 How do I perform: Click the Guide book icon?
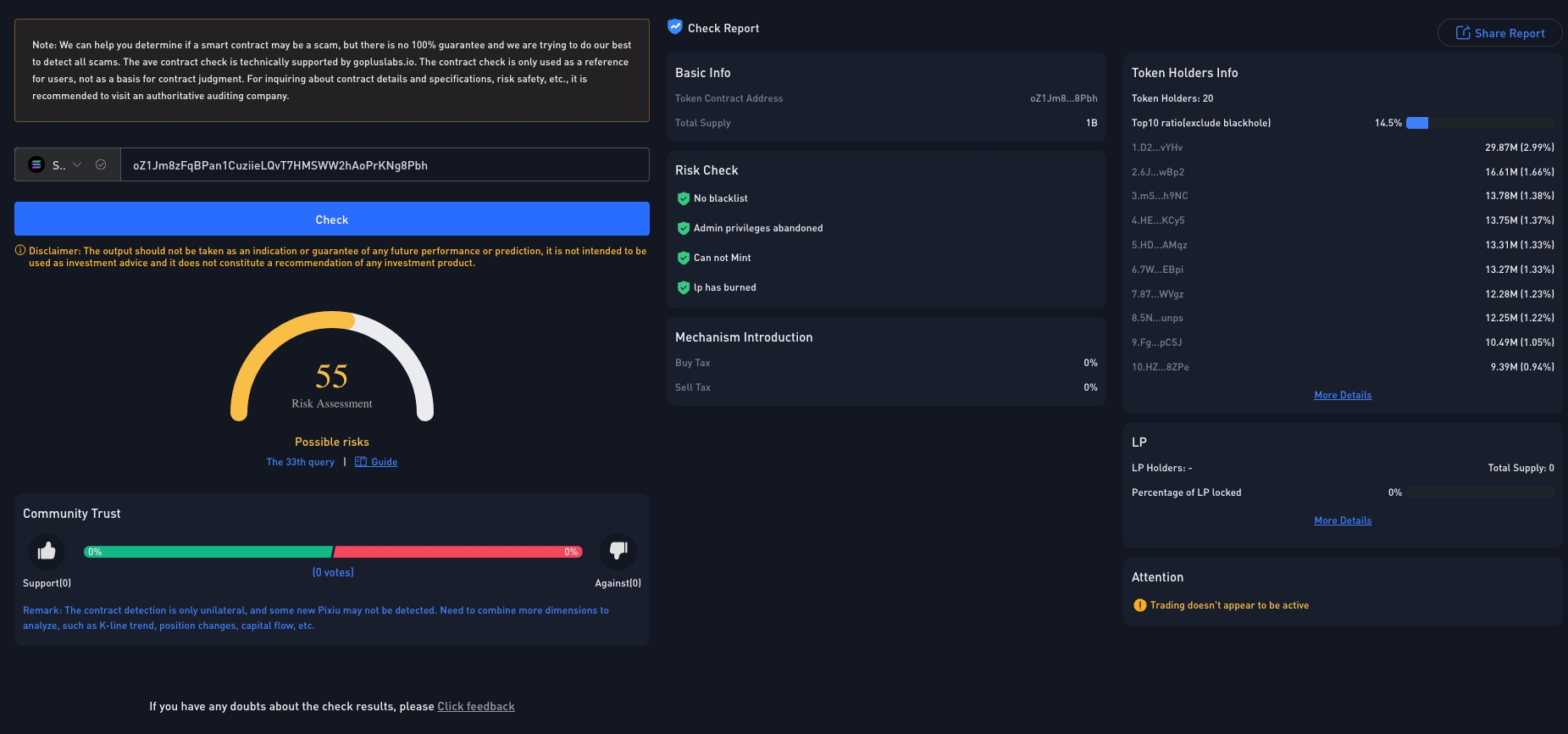coord(361,462)
